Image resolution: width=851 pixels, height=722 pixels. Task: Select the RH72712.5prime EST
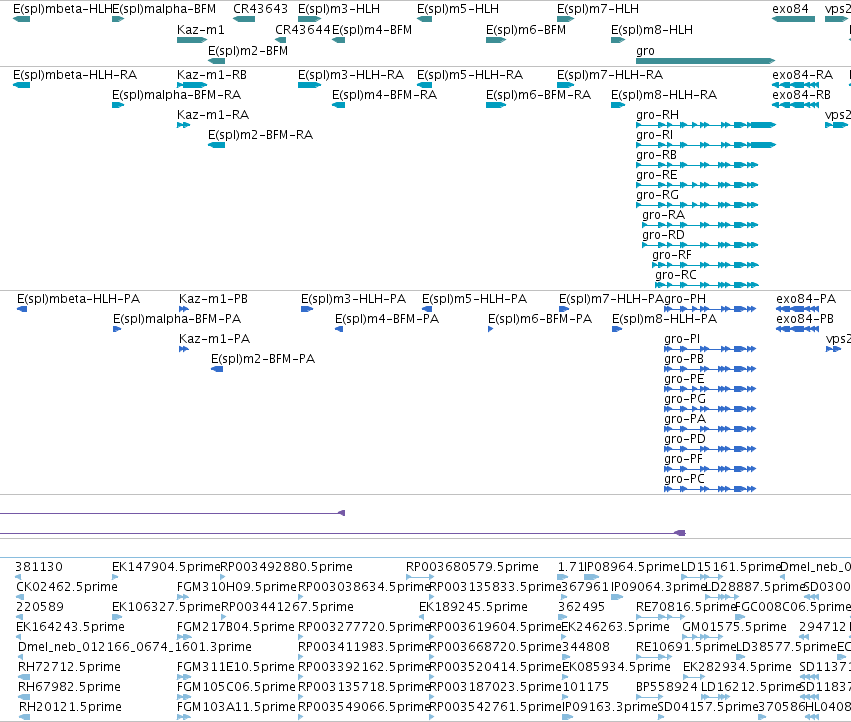tap(24, 677)
